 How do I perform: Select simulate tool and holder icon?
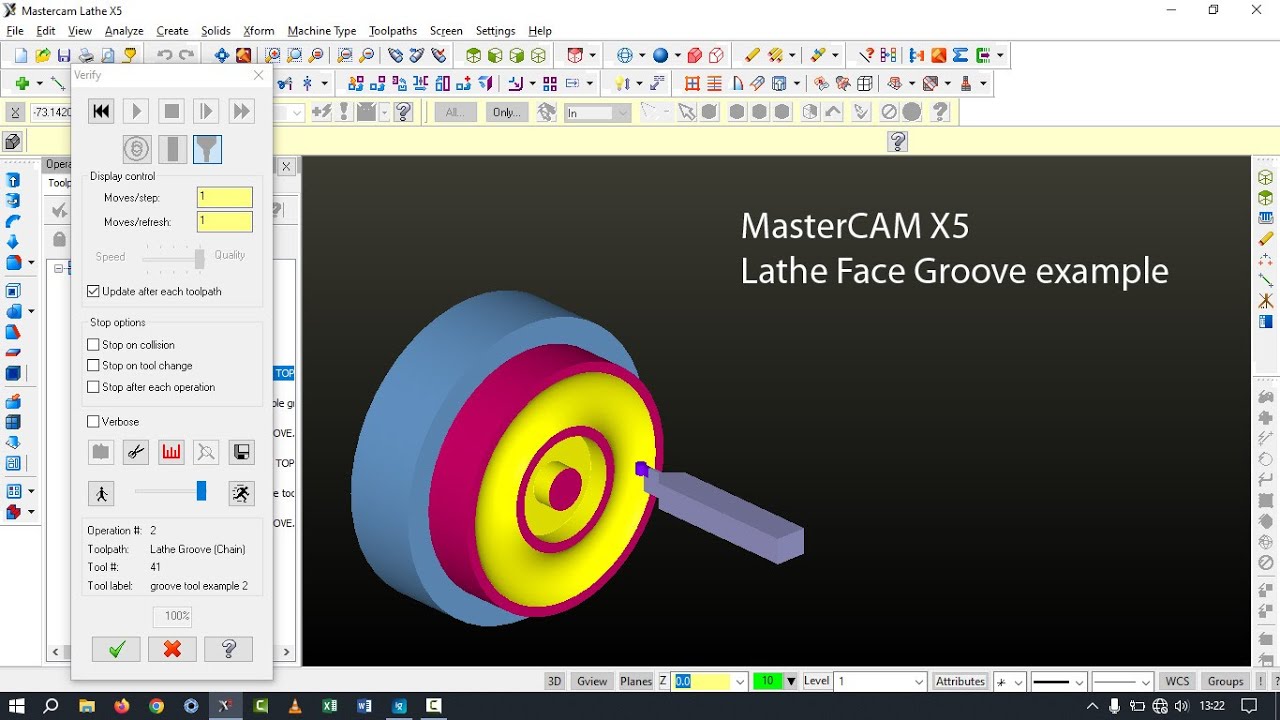(207, 149)
